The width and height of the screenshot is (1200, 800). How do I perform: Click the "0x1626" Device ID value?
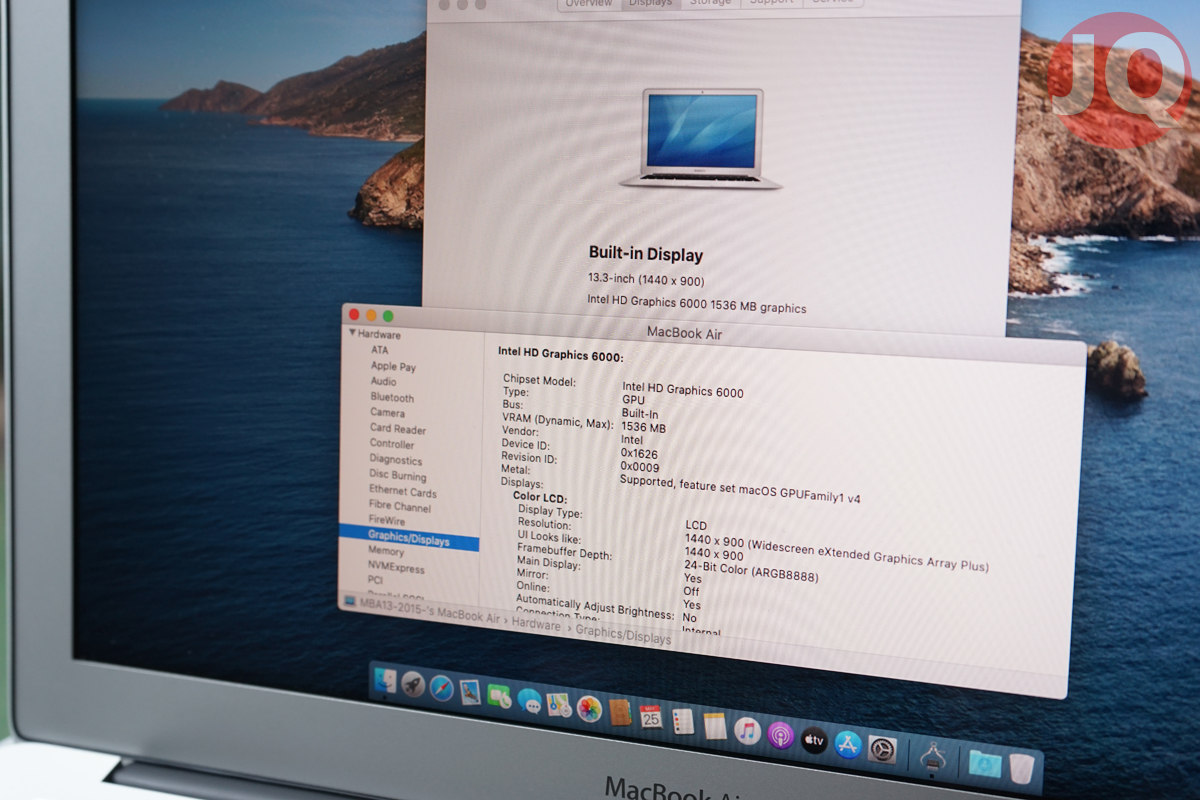click(639, 453)
